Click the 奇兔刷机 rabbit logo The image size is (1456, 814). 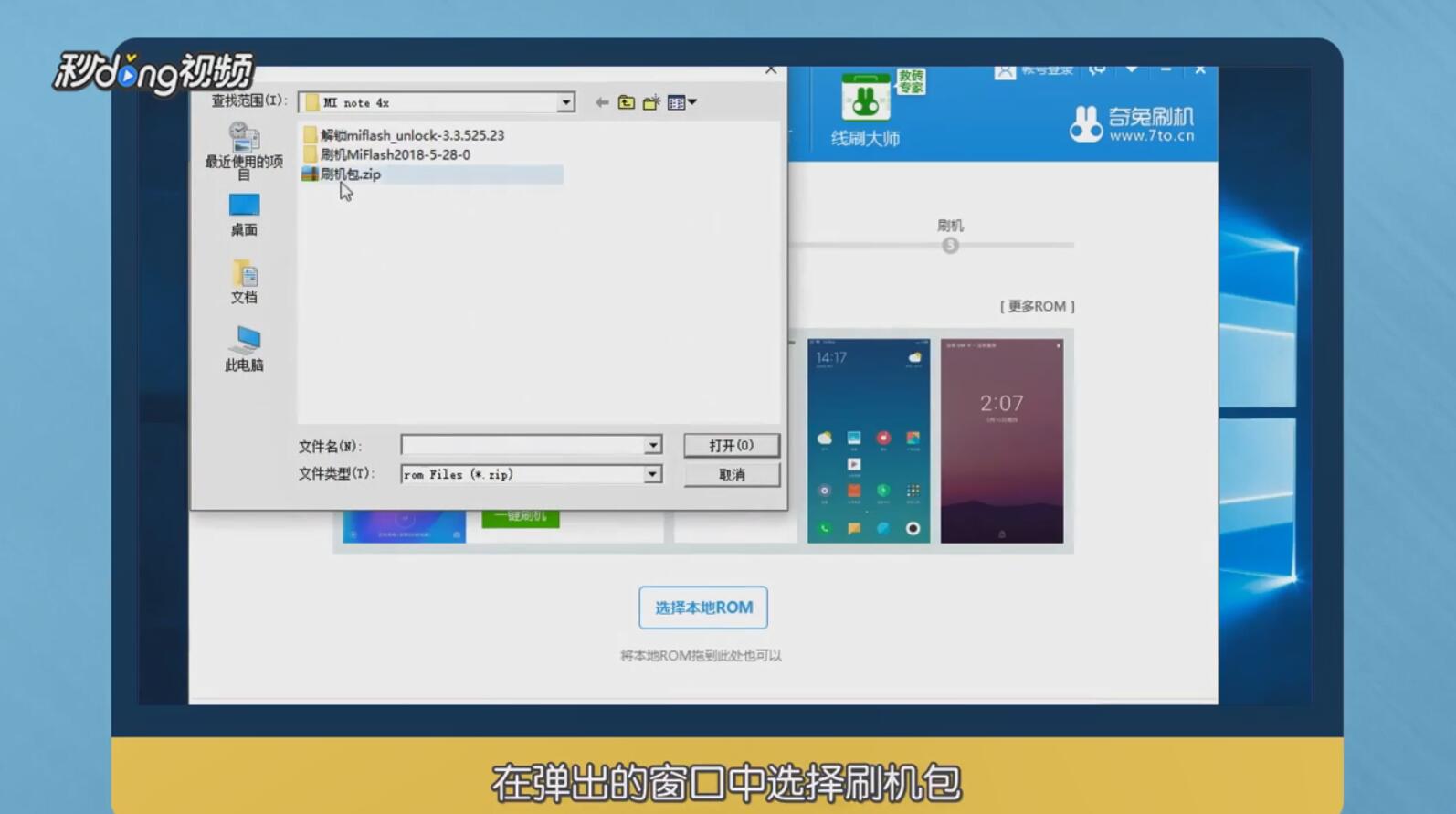[x=1085, y=123]
